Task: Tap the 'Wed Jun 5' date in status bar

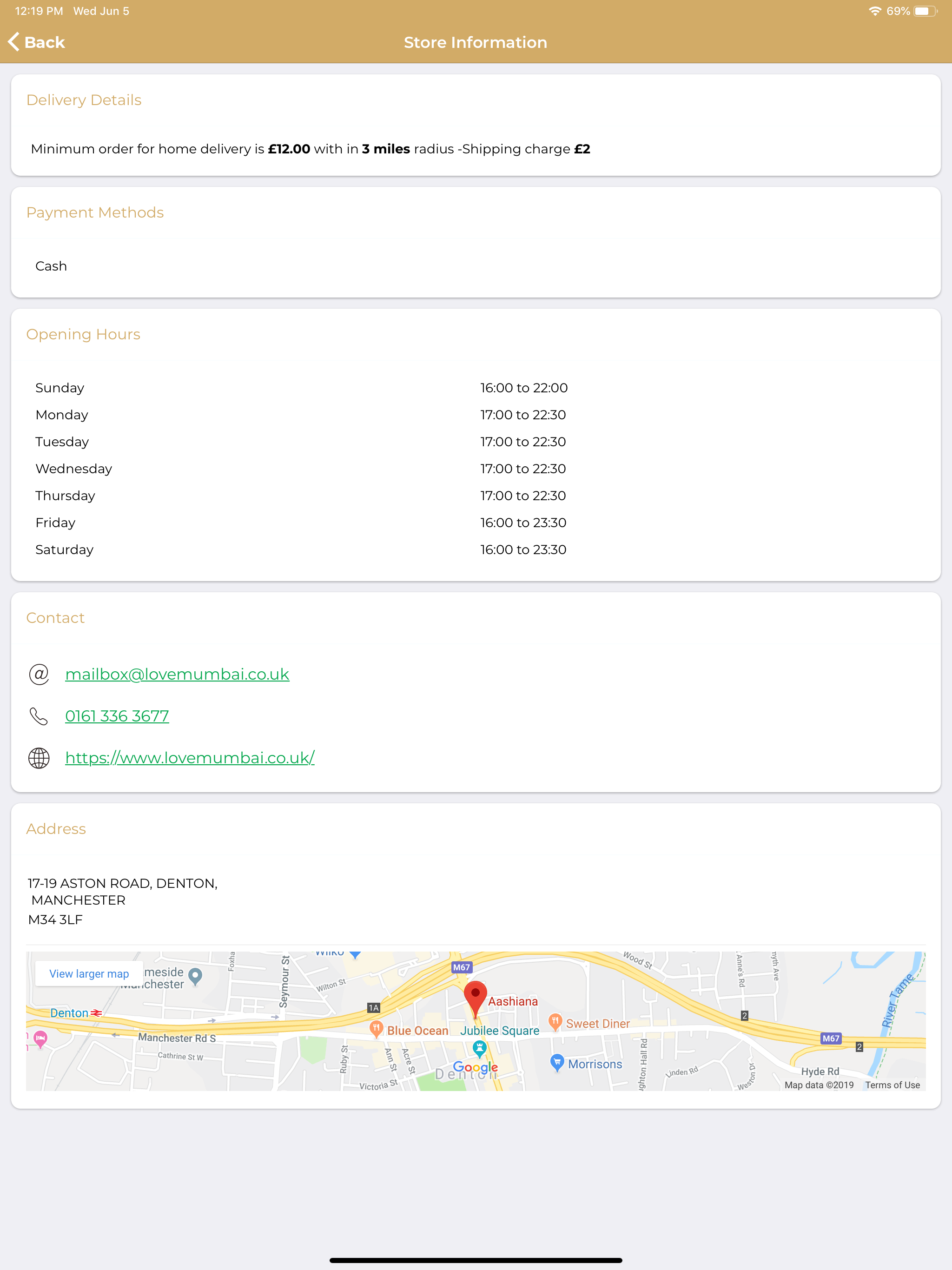Action: 101,11
